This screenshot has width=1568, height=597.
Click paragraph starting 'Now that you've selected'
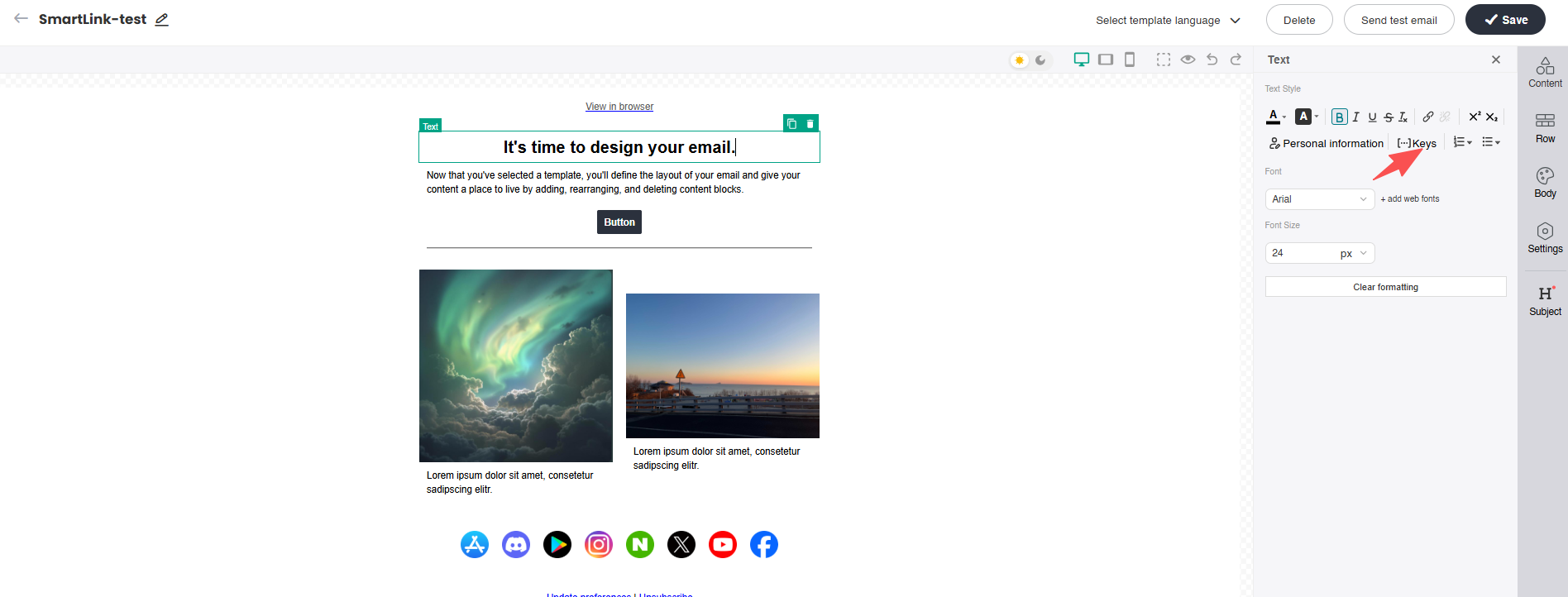[614, 182]
